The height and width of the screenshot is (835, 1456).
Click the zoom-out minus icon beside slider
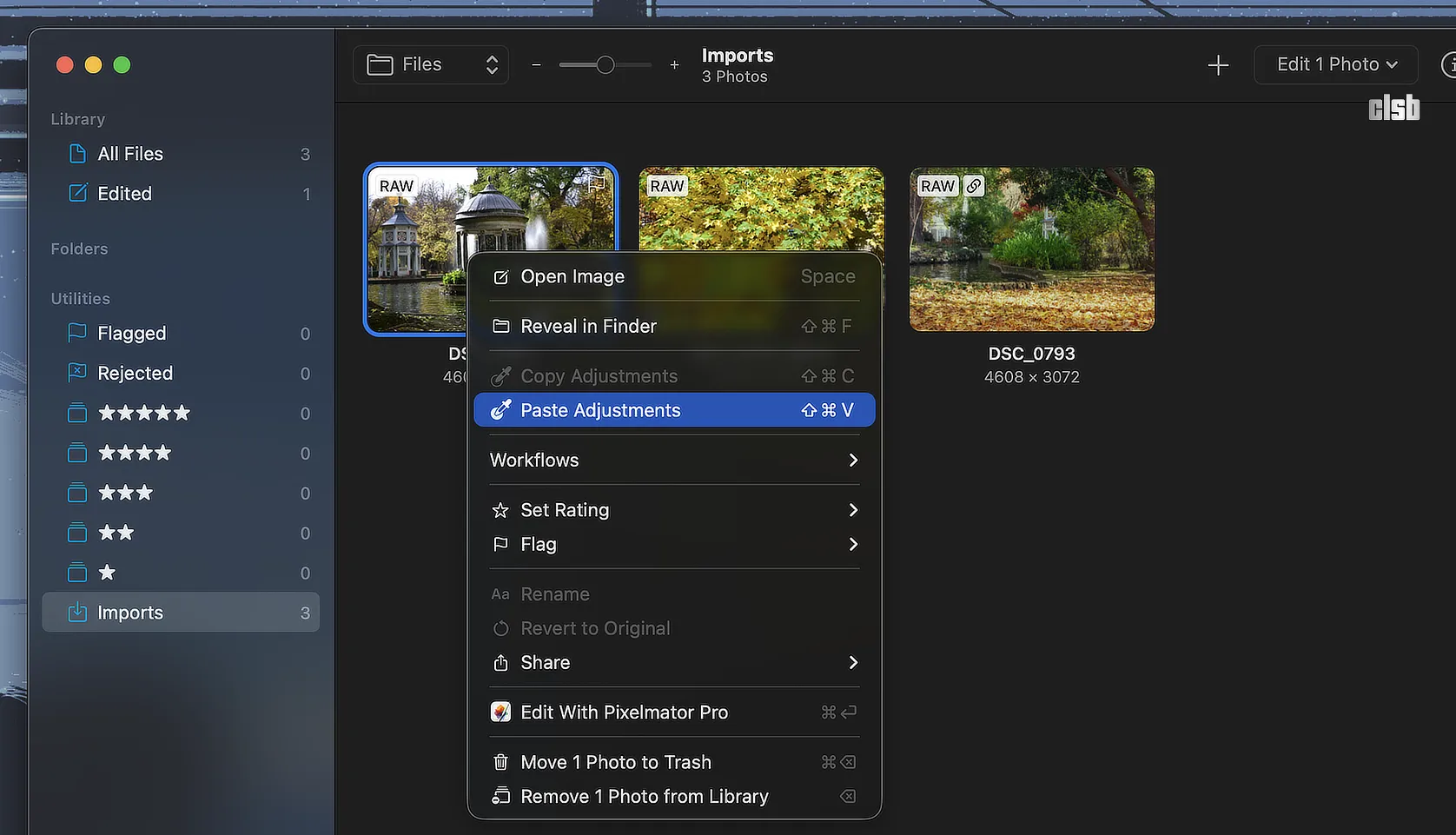point(536,65)
